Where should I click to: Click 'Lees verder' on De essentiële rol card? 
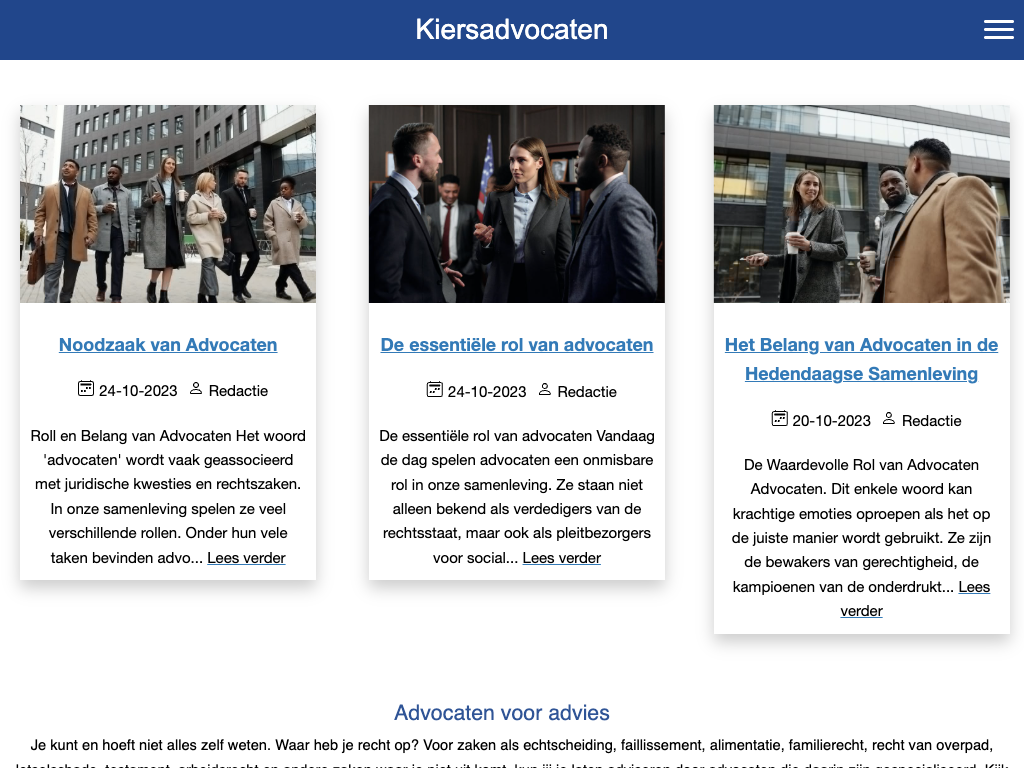[x=561, y=558]
